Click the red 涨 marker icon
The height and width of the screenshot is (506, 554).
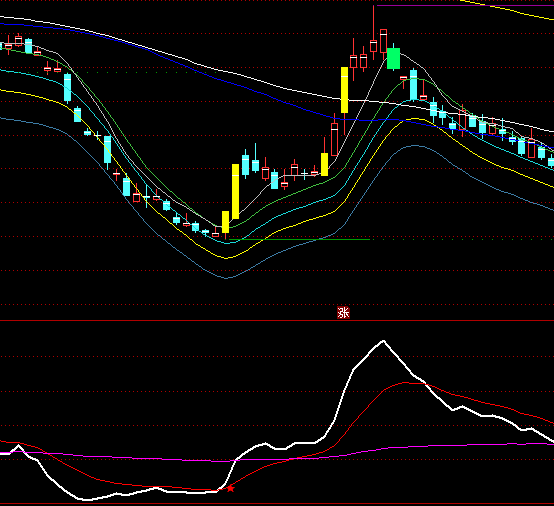pos(343,313)
